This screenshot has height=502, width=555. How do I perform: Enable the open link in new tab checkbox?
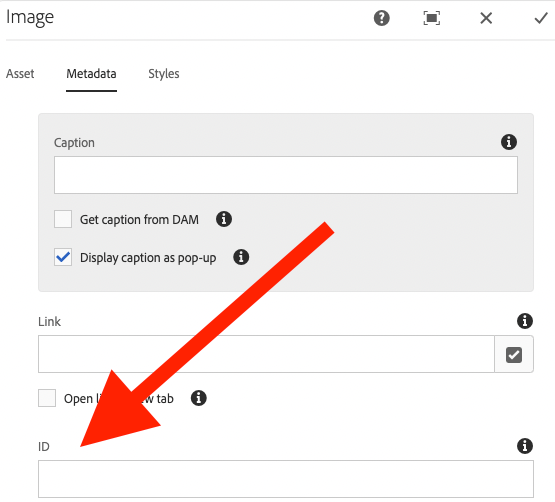[x=47, y=398]
